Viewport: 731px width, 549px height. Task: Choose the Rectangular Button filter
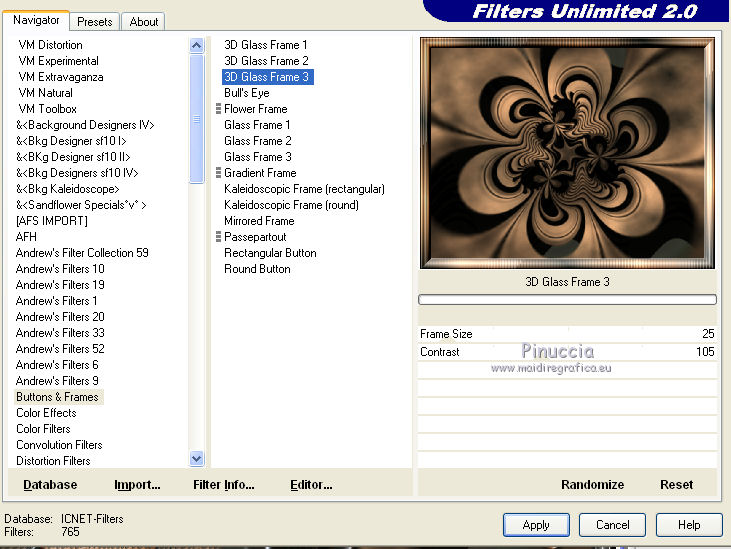click(270, 253)
